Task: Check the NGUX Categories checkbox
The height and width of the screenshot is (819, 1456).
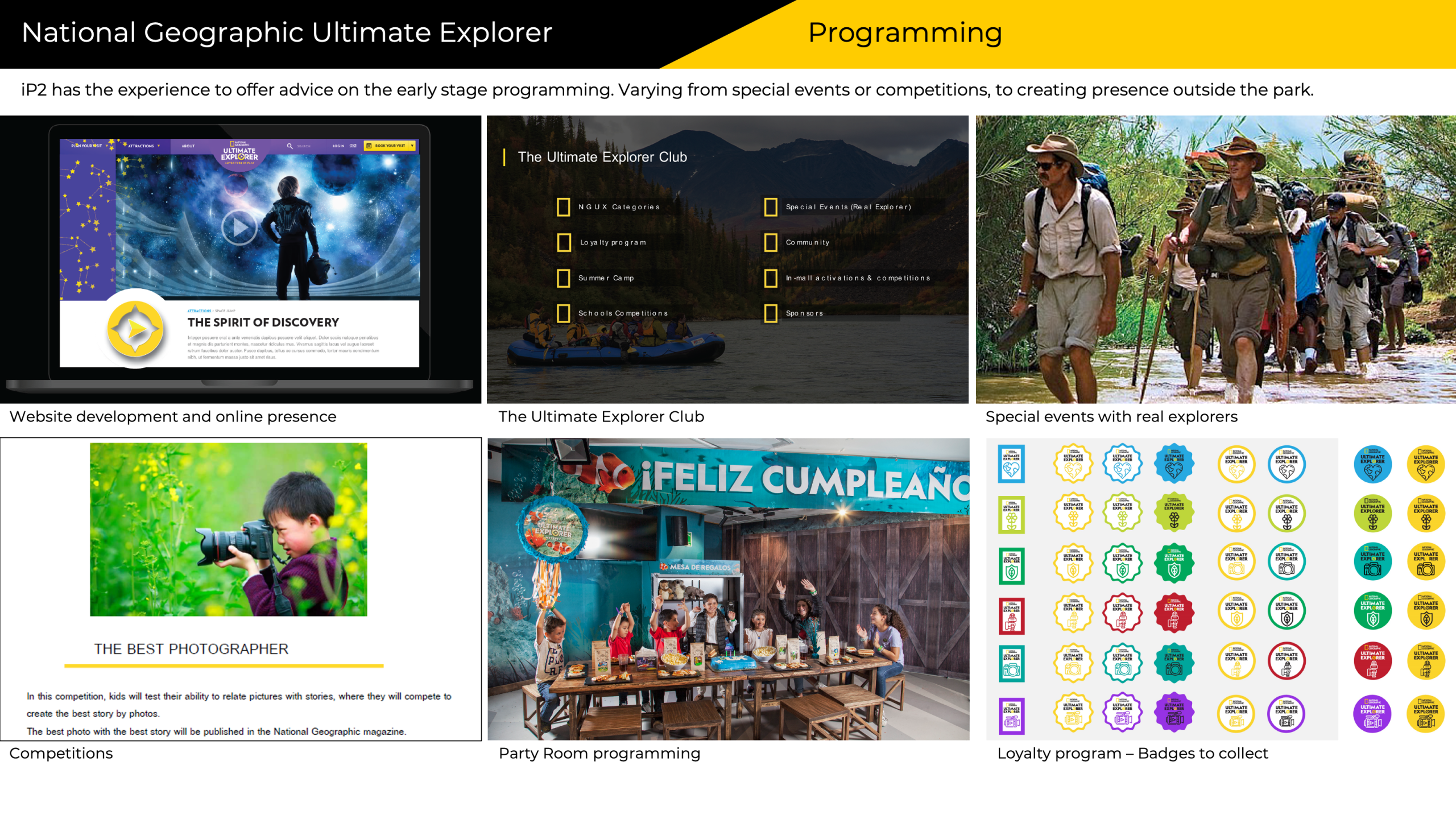Action: coord(563,207)
